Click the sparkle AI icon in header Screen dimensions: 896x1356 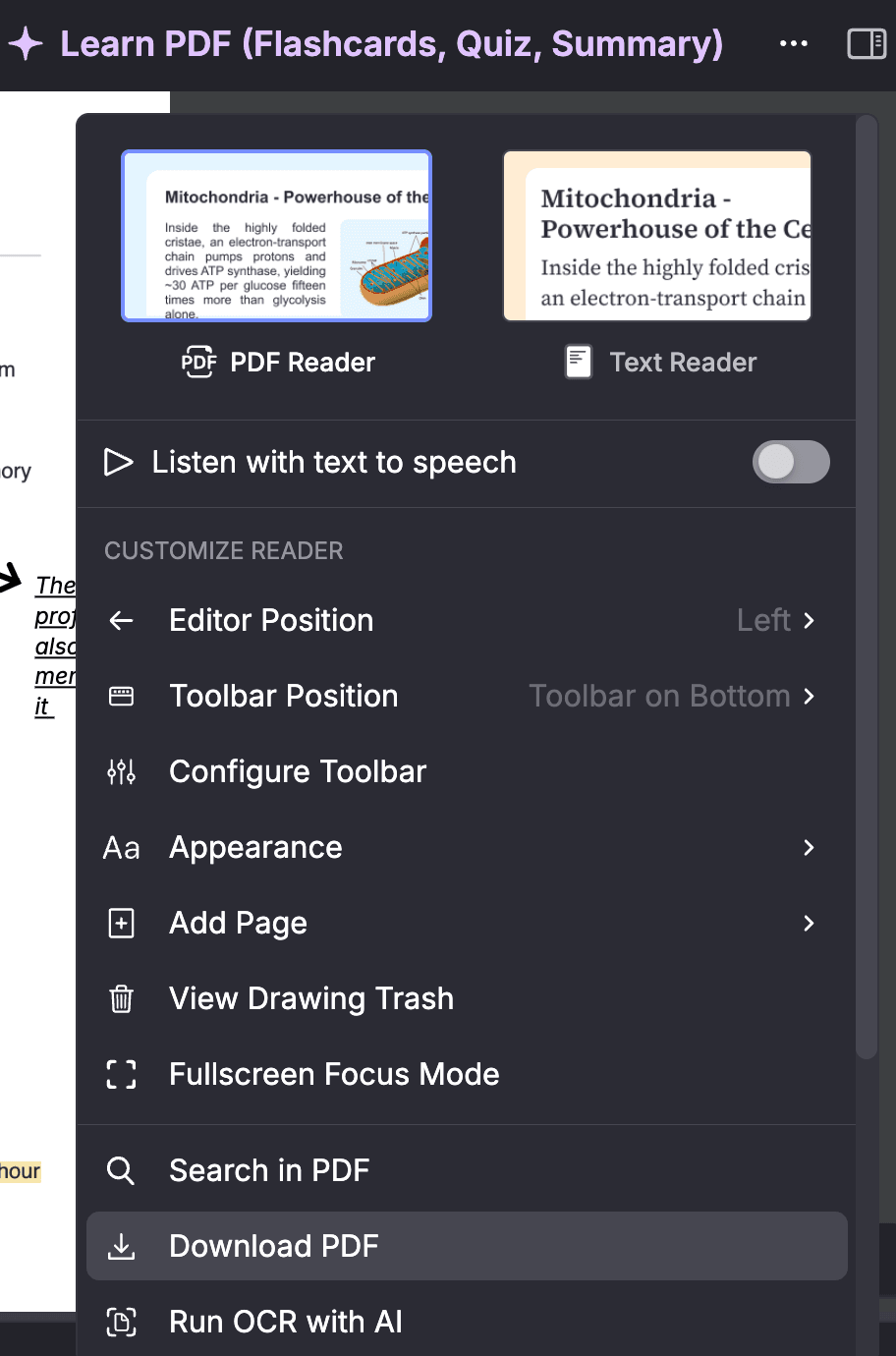point(26,44)
